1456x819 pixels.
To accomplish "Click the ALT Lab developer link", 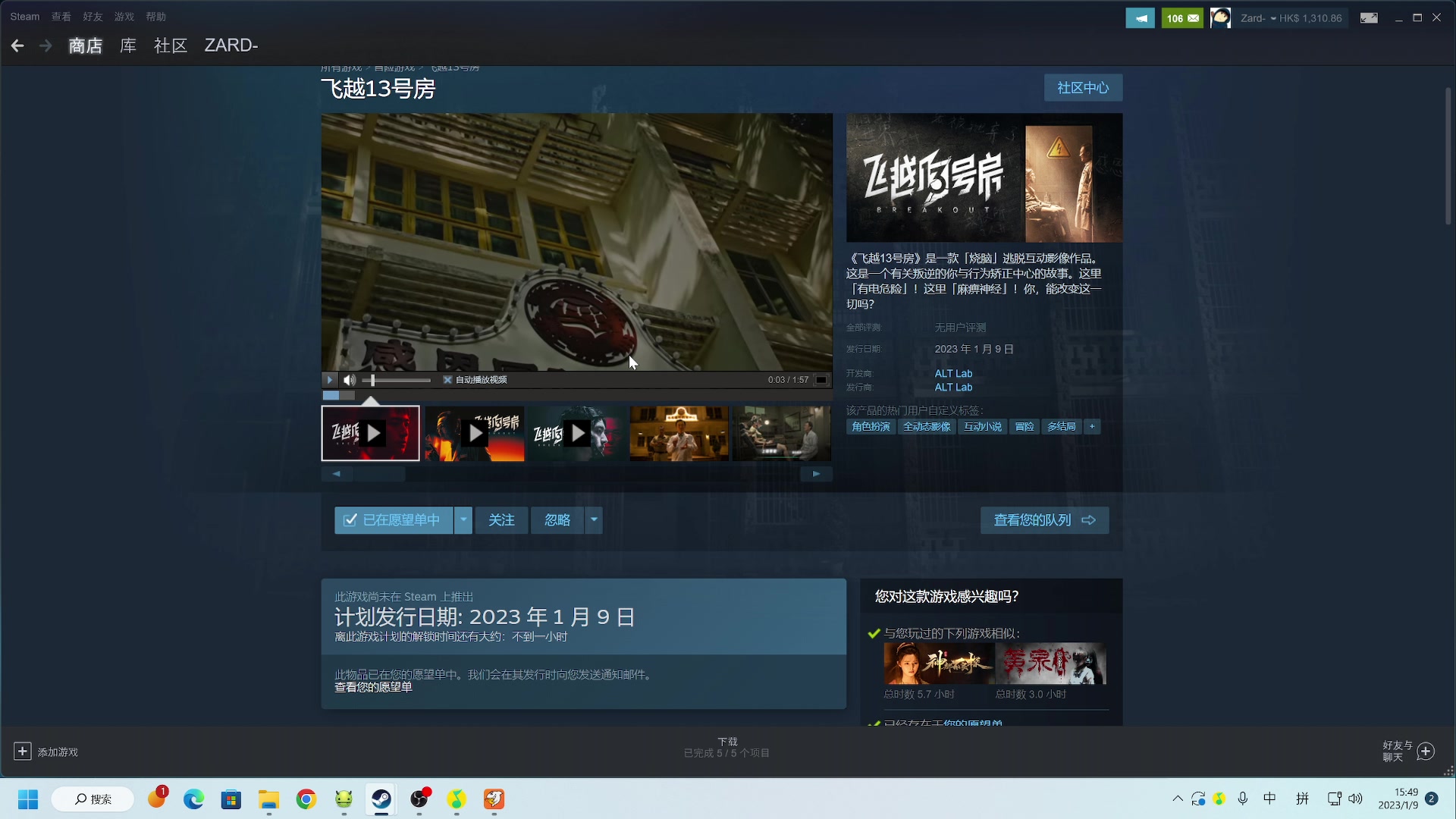I will (953, 374).
